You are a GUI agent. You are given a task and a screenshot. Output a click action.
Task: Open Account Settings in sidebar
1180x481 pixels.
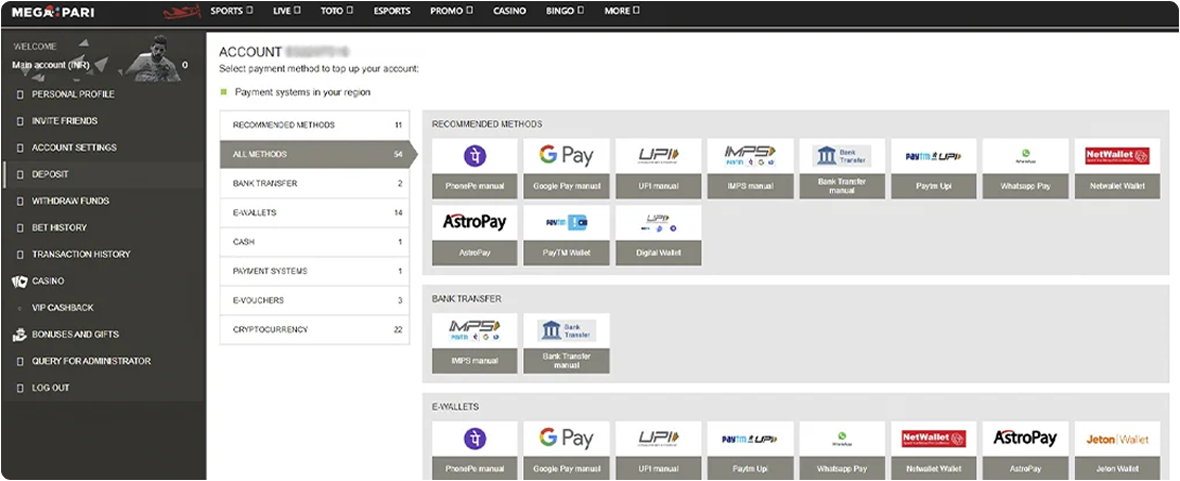tap(104, 148)
